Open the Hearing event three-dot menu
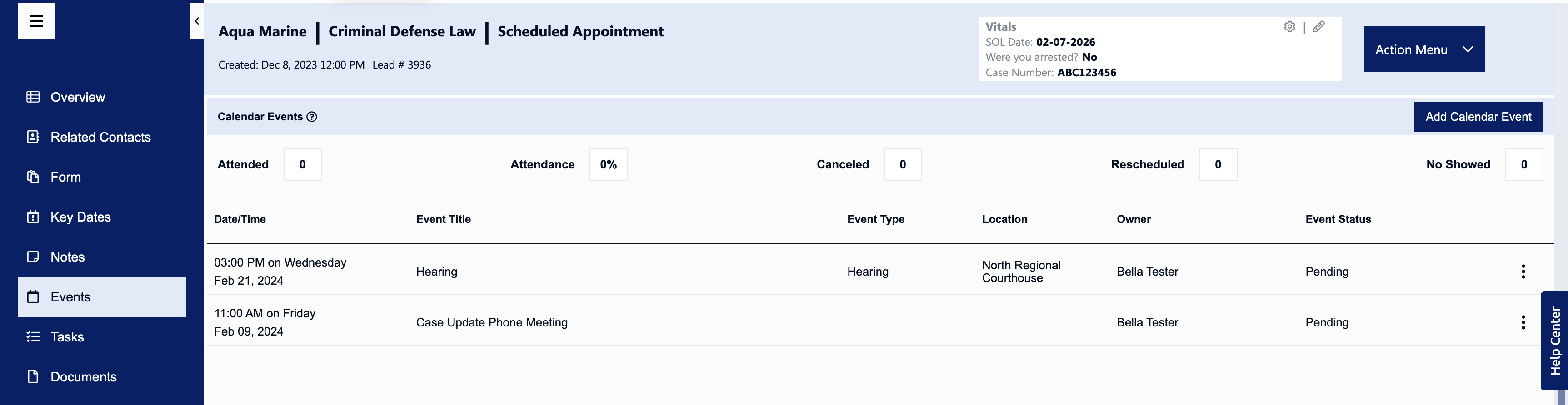The width and height of the screenshot is (1568, 405). click(x=1523, y=271)
